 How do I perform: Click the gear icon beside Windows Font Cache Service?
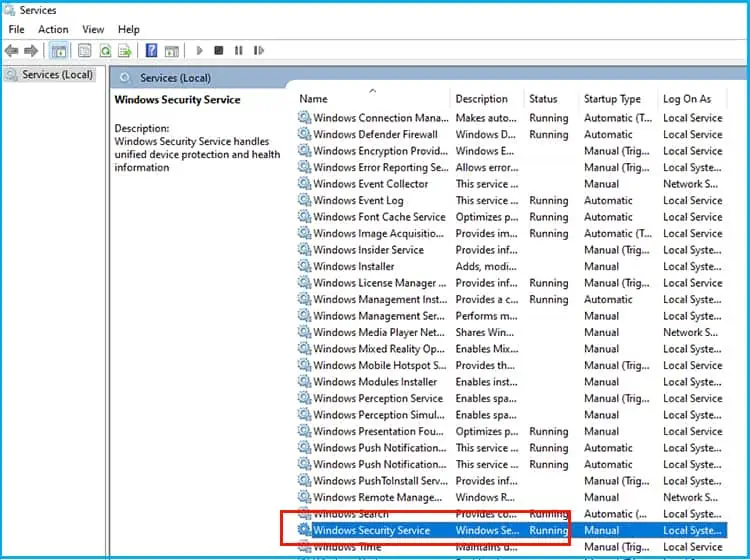pos(304,216)
